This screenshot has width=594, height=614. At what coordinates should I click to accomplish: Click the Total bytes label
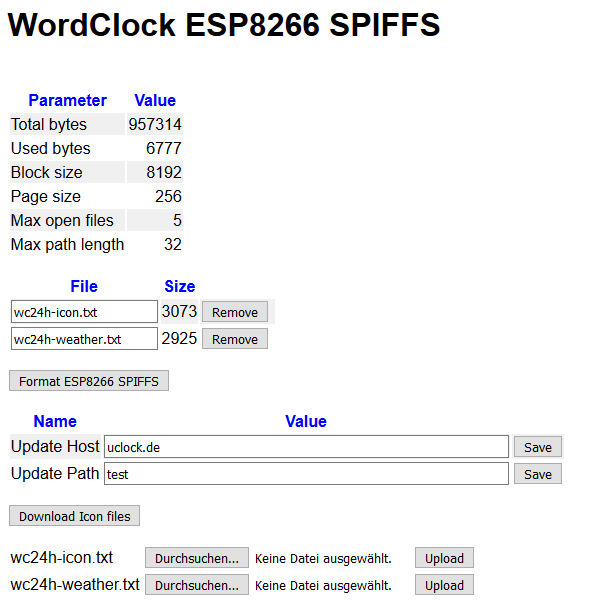tap(49, 125)
